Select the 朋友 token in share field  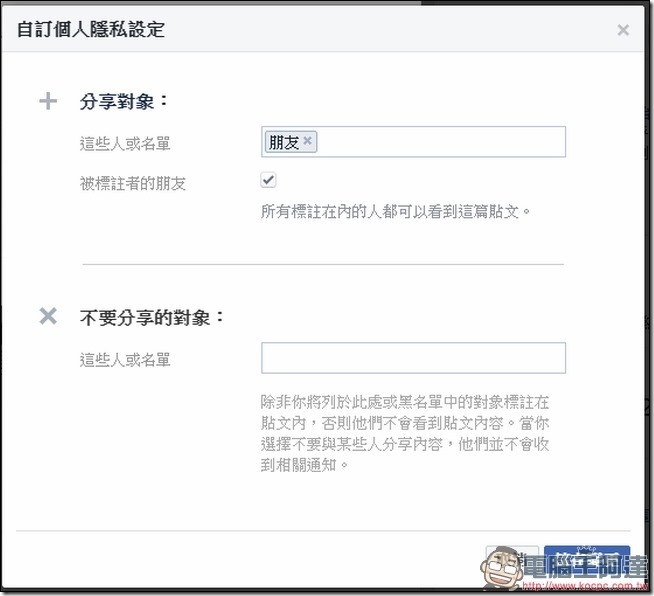(x=291, y=142)
